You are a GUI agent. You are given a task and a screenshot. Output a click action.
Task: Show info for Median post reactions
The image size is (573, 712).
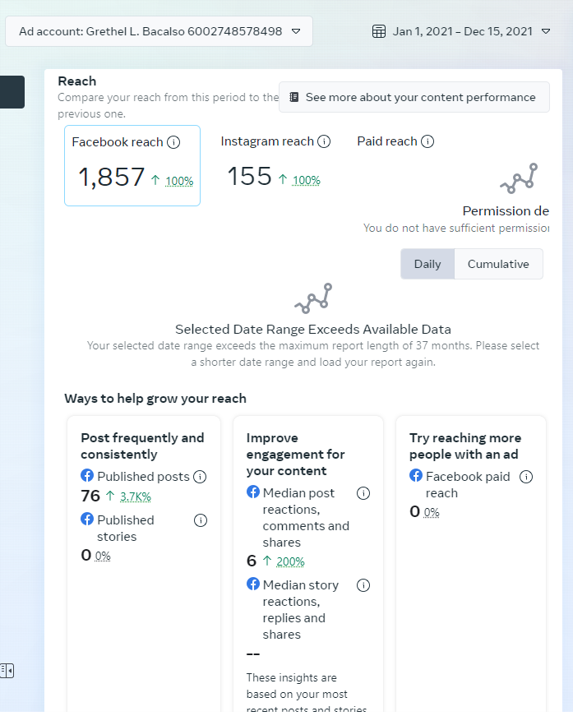click(x=363, y=493)
